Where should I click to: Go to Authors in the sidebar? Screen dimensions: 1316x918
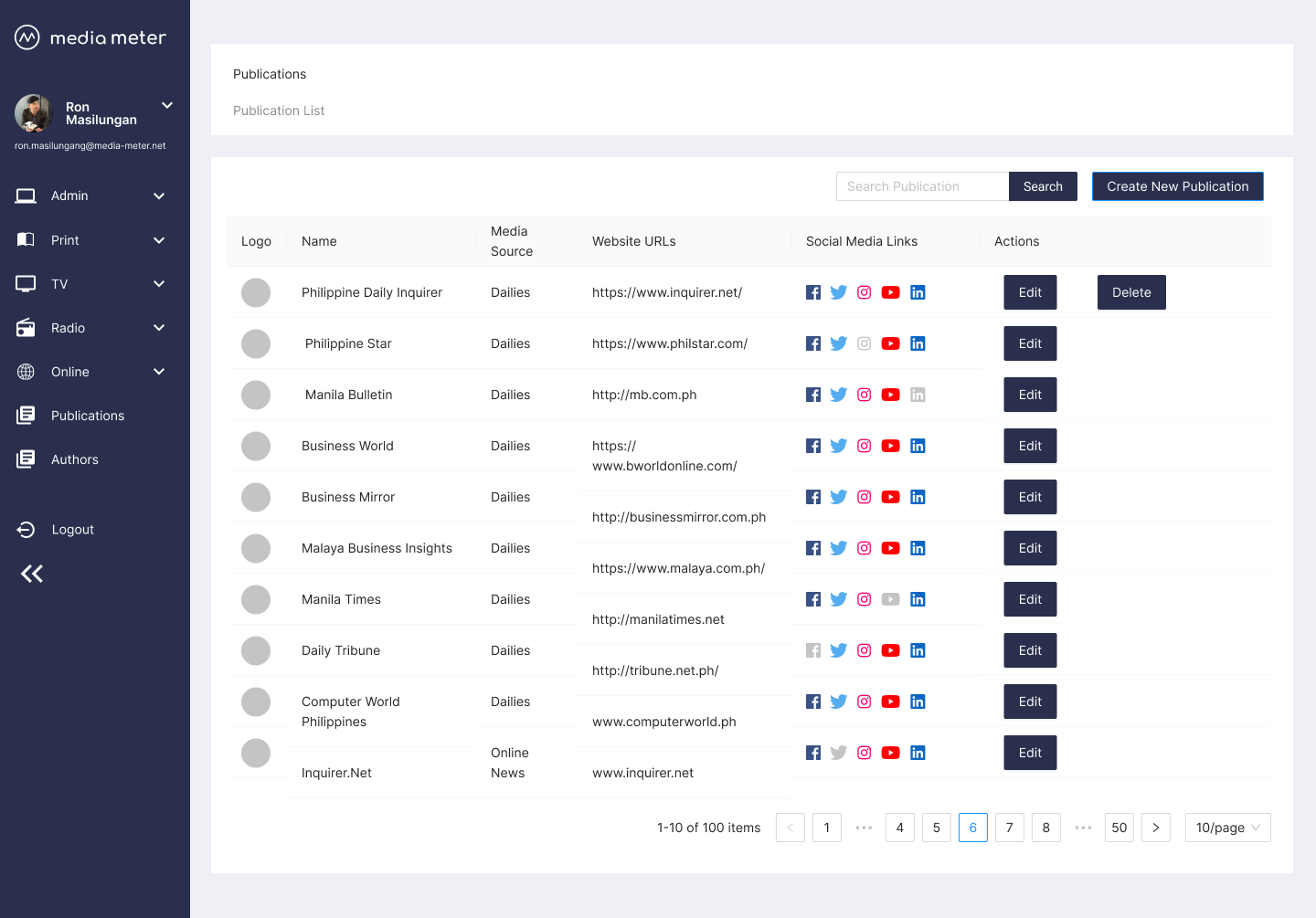pos(74,459)
